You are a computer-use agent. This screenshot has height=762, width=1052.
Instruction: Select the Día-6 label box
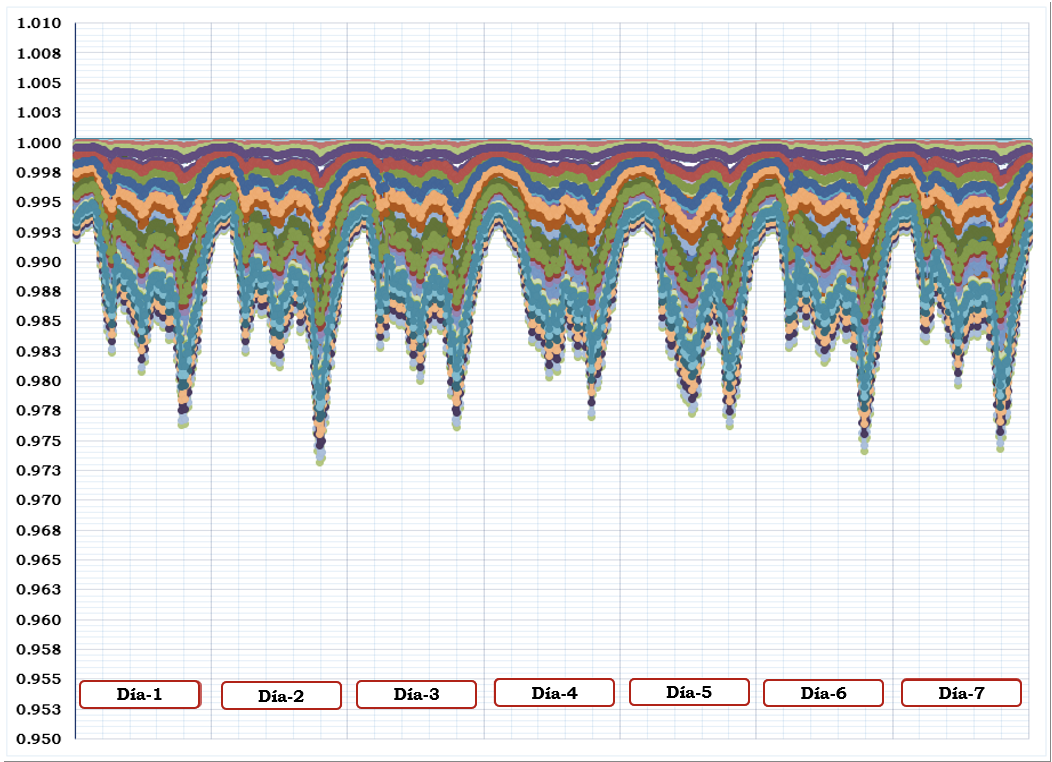(x=823, y=693)
